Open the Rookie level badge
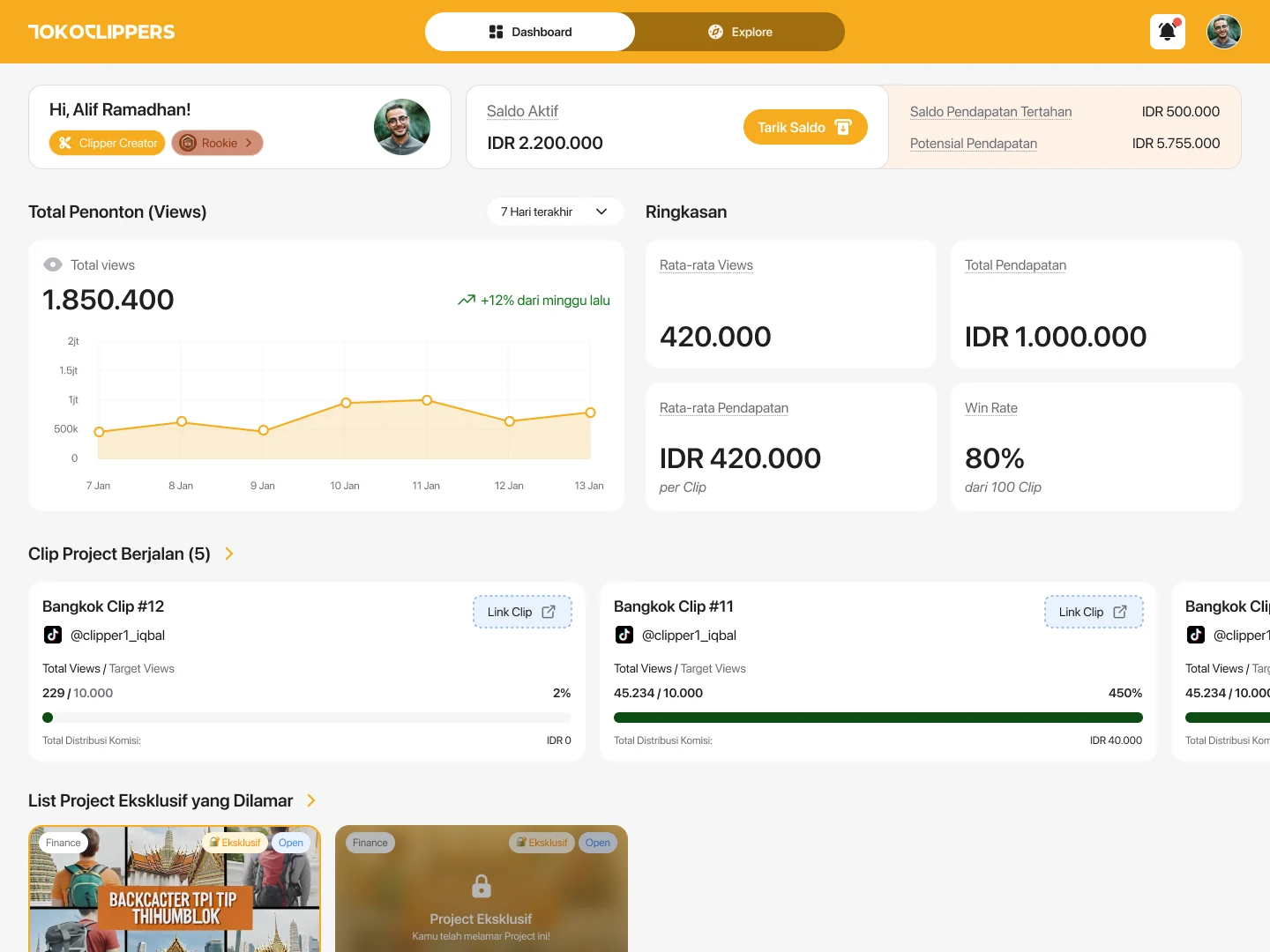The width and height of the screenshot is (1270, 952). 217,143
